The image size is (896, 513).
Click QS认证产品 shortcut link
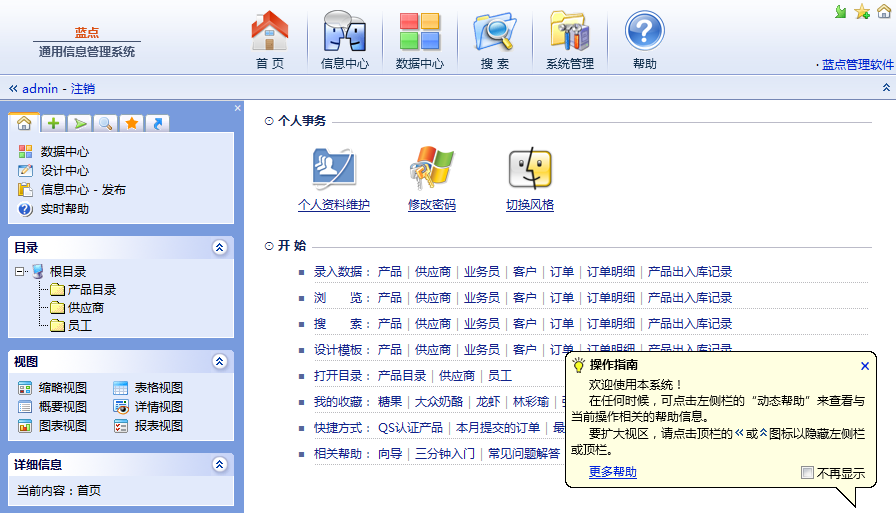(x=410, y=427)
